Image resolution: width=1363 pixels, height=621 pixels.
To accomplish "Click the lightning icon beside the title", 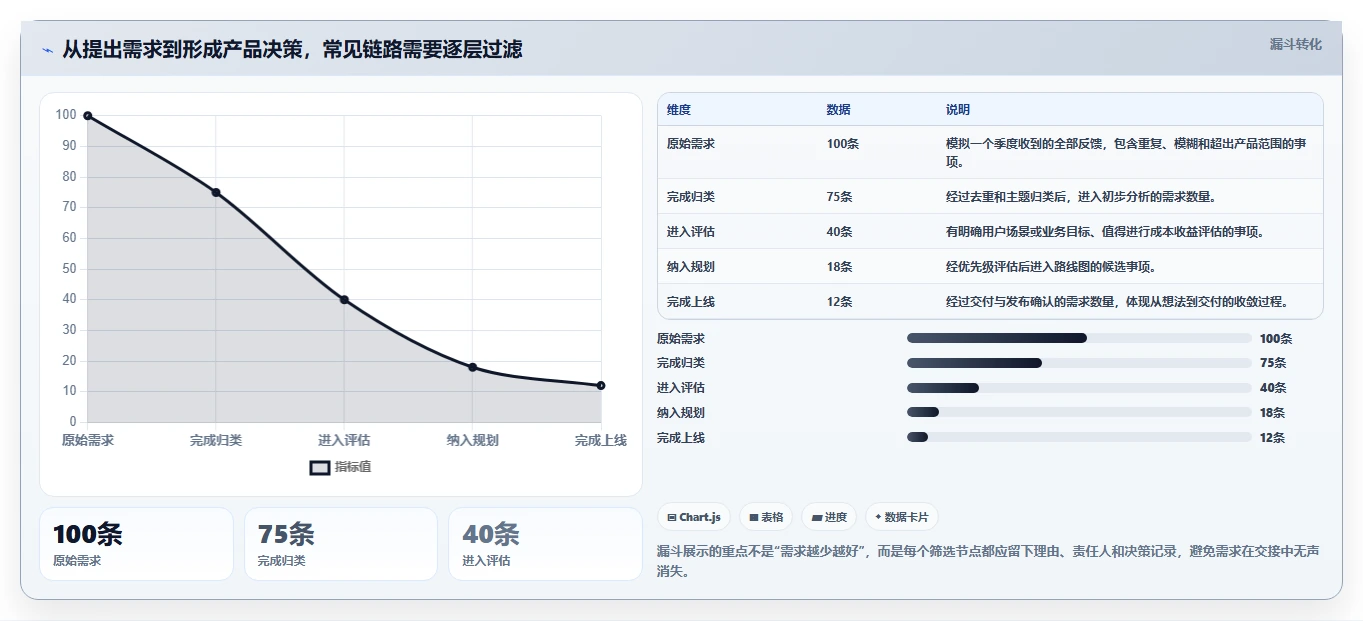I will (47, 50).
